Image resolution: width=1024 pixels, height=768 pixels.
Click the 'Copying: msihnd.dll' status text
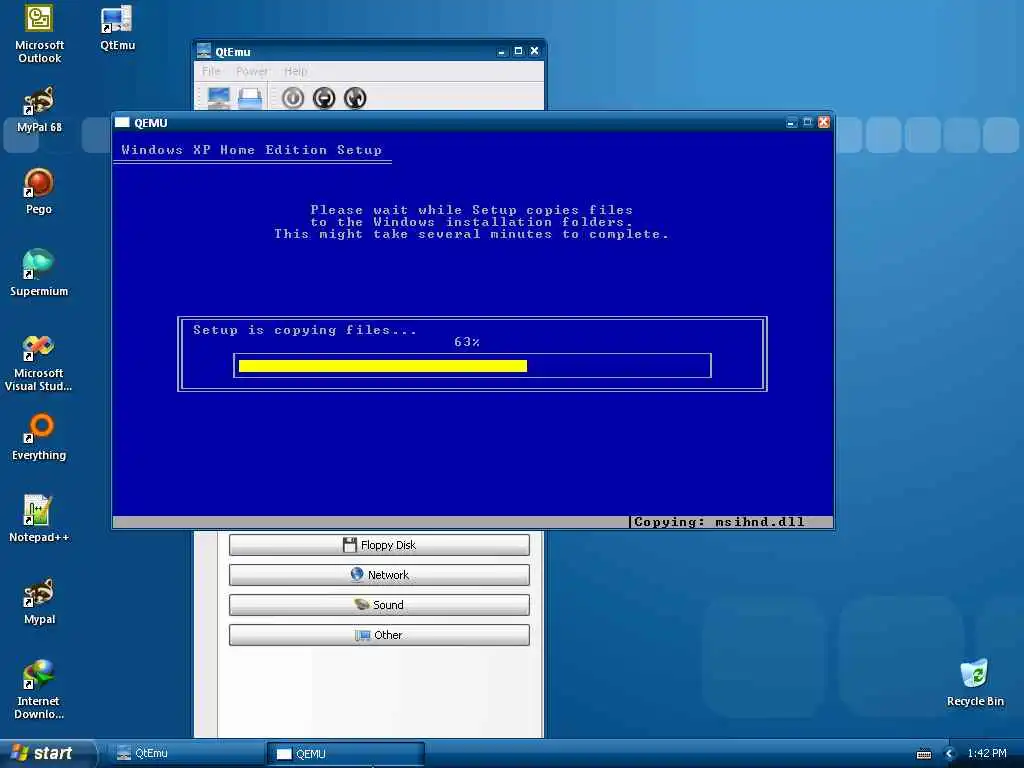point(720,522)
